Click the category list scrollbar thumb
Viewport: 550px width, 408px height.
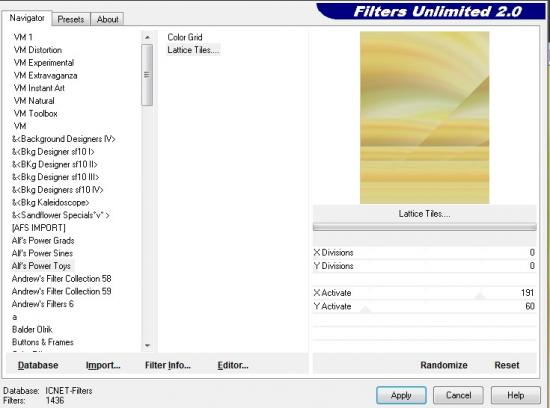pyautogui.click(x=147, y=75)
